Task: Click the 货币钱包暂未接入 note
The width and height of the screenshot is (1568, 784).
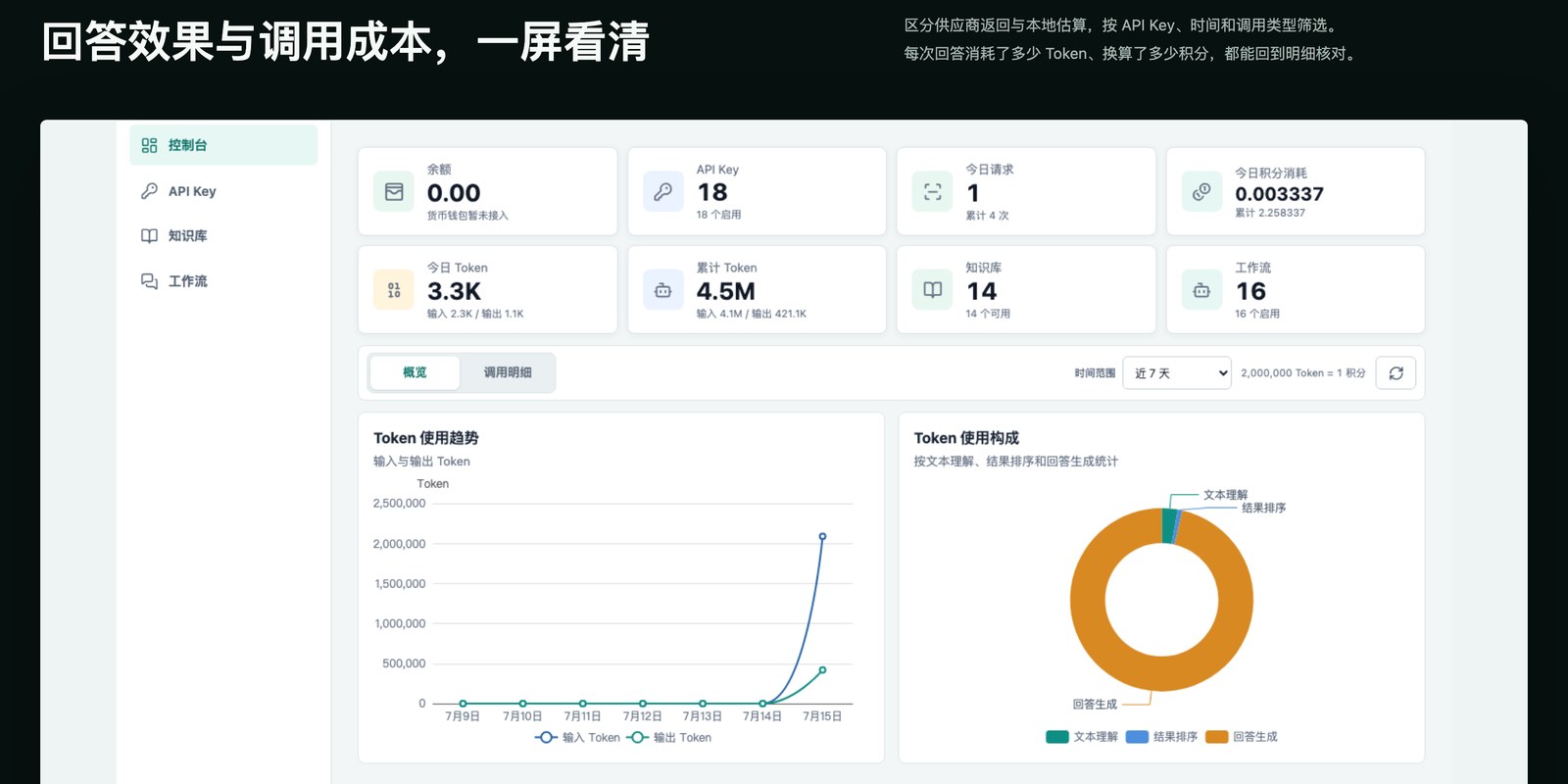Action: [467, 216]
